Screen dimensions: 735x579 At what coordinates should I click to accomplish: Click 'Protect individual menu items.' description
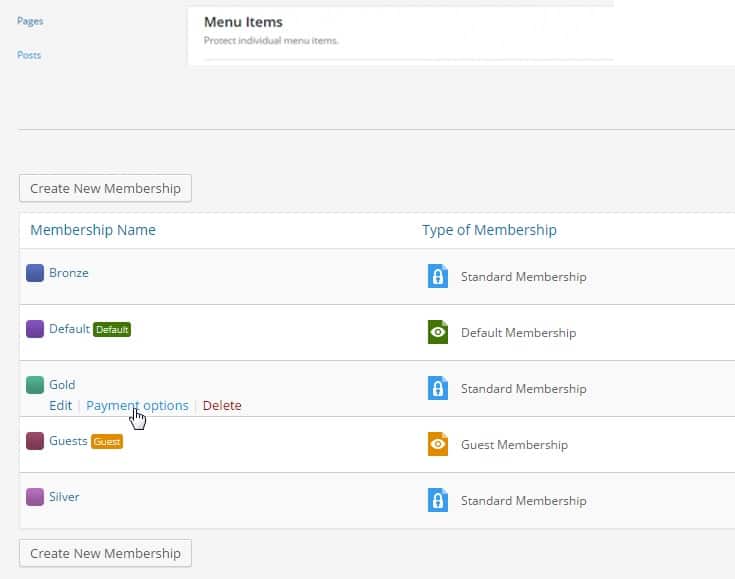click(271, 41)
